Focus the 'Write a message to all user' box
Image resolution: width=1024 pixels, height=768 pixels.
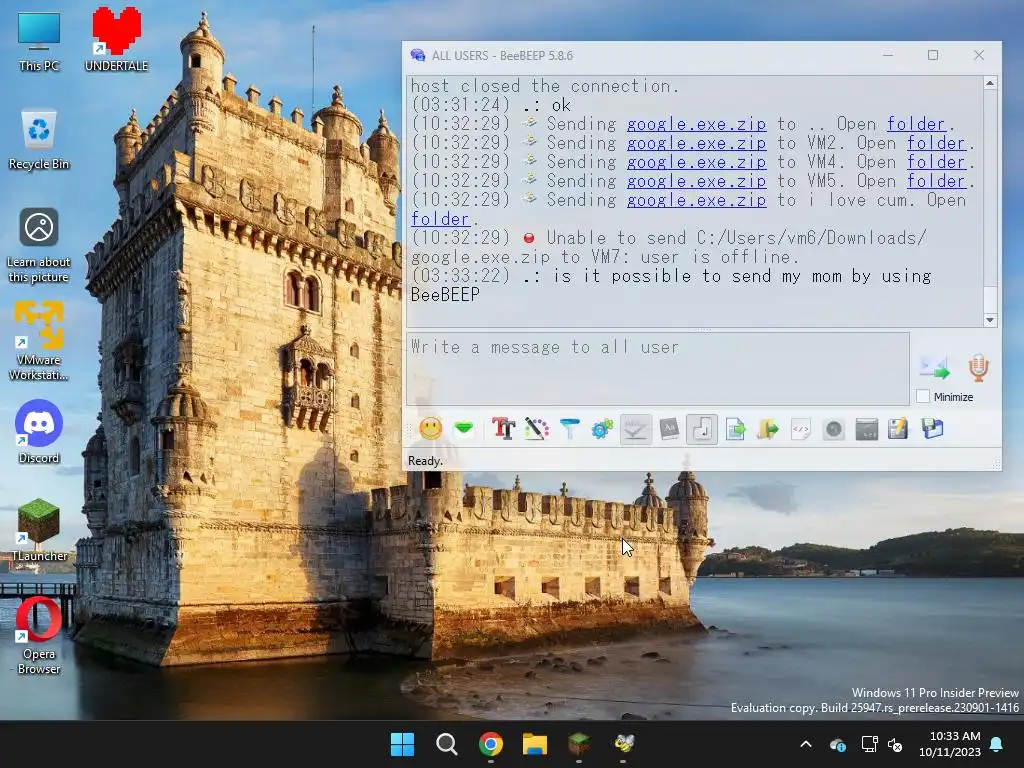[658, 369]
